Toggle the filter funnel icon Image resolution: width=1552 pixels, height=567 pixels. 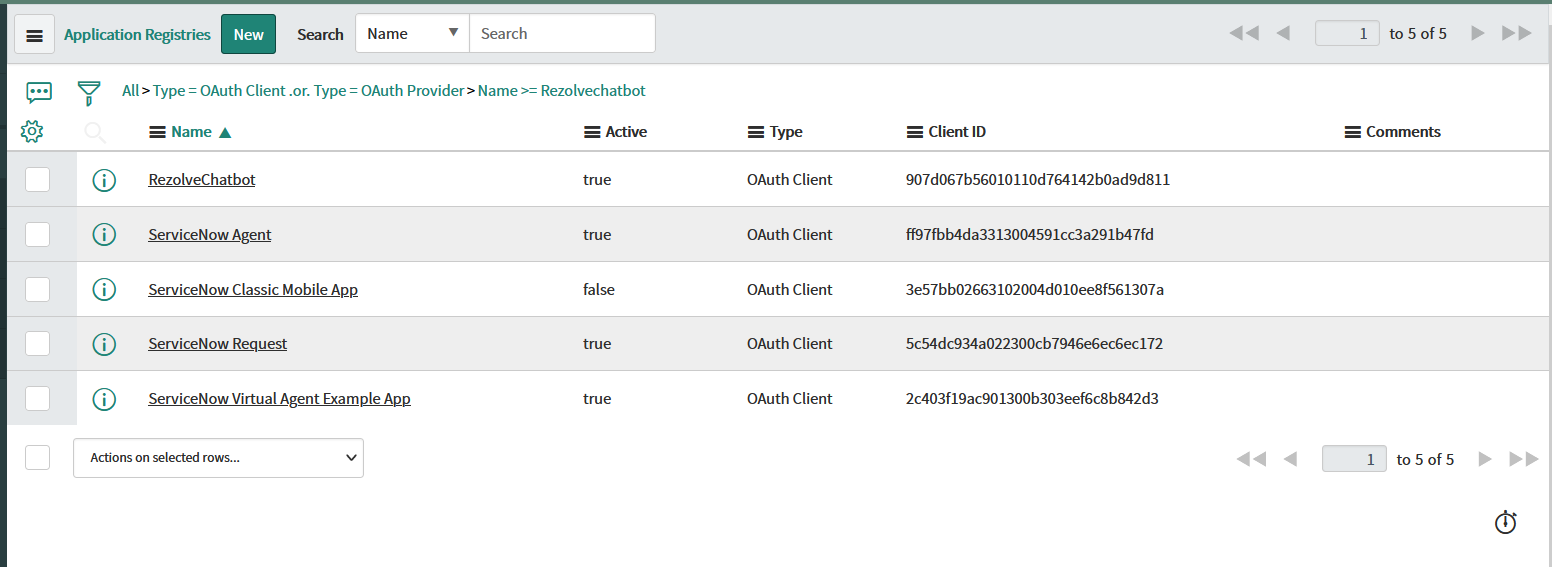(89, 94)
